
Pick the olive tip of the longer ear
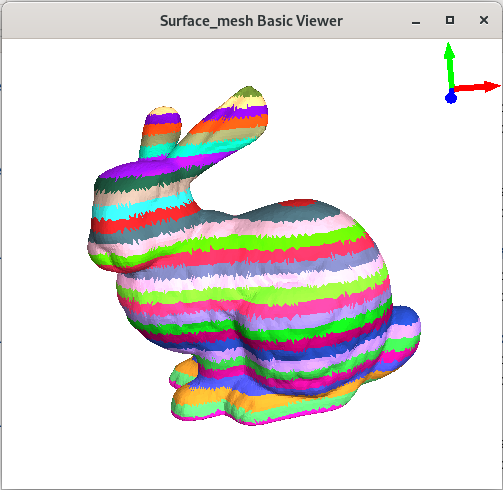coord(251,91)
